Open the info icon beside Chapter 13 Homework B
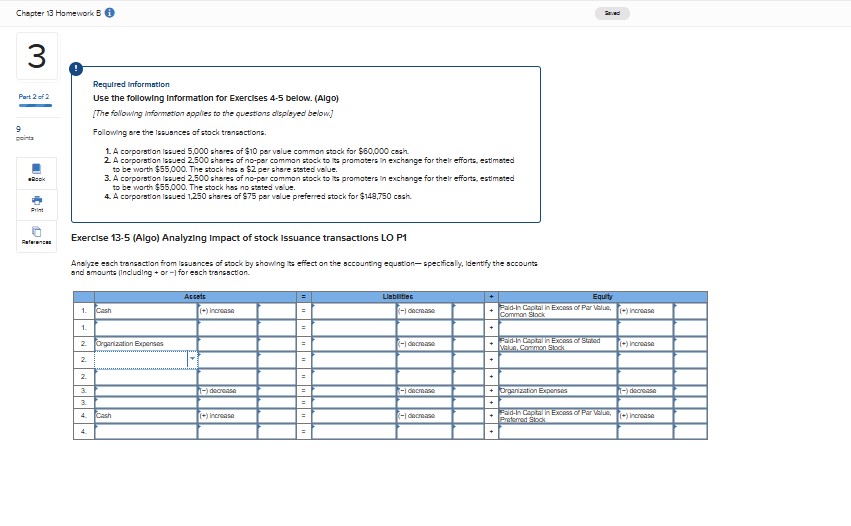The width and height of the screenshot is (851, 526). point(110,13)
